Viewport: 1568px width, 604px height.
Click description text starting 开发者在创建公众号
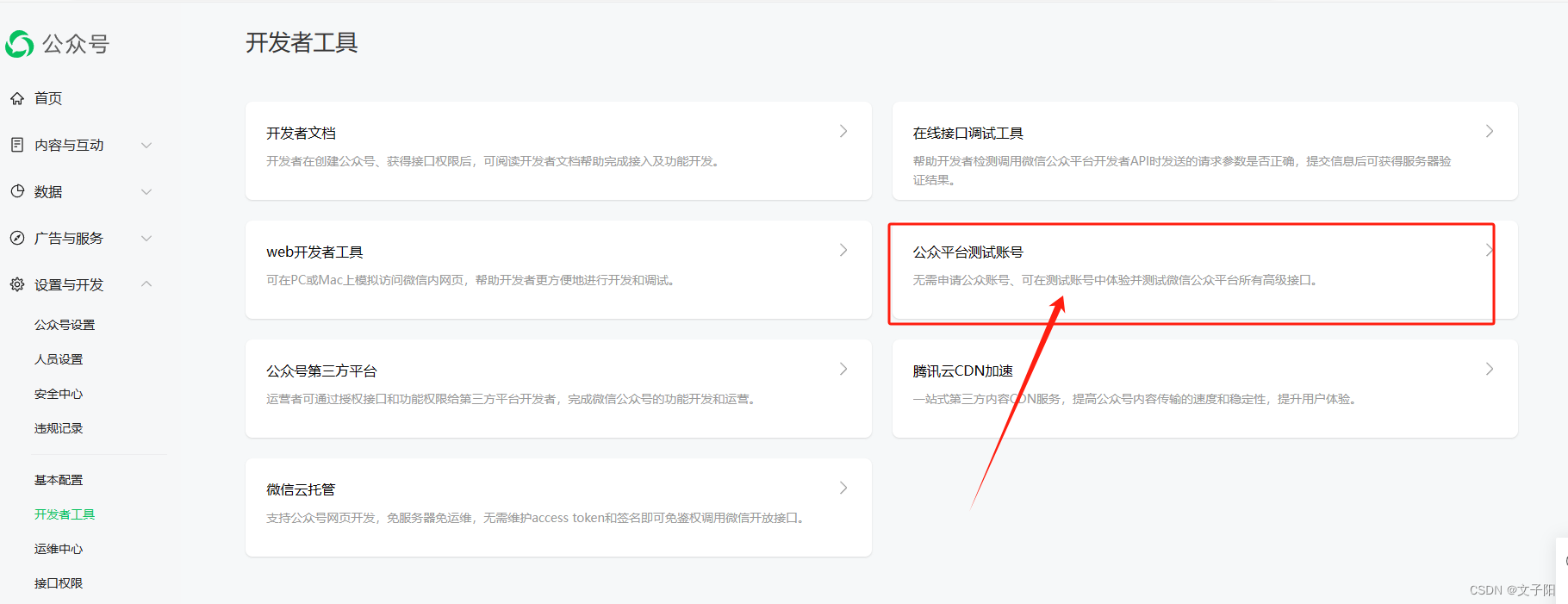pos(494,161)
